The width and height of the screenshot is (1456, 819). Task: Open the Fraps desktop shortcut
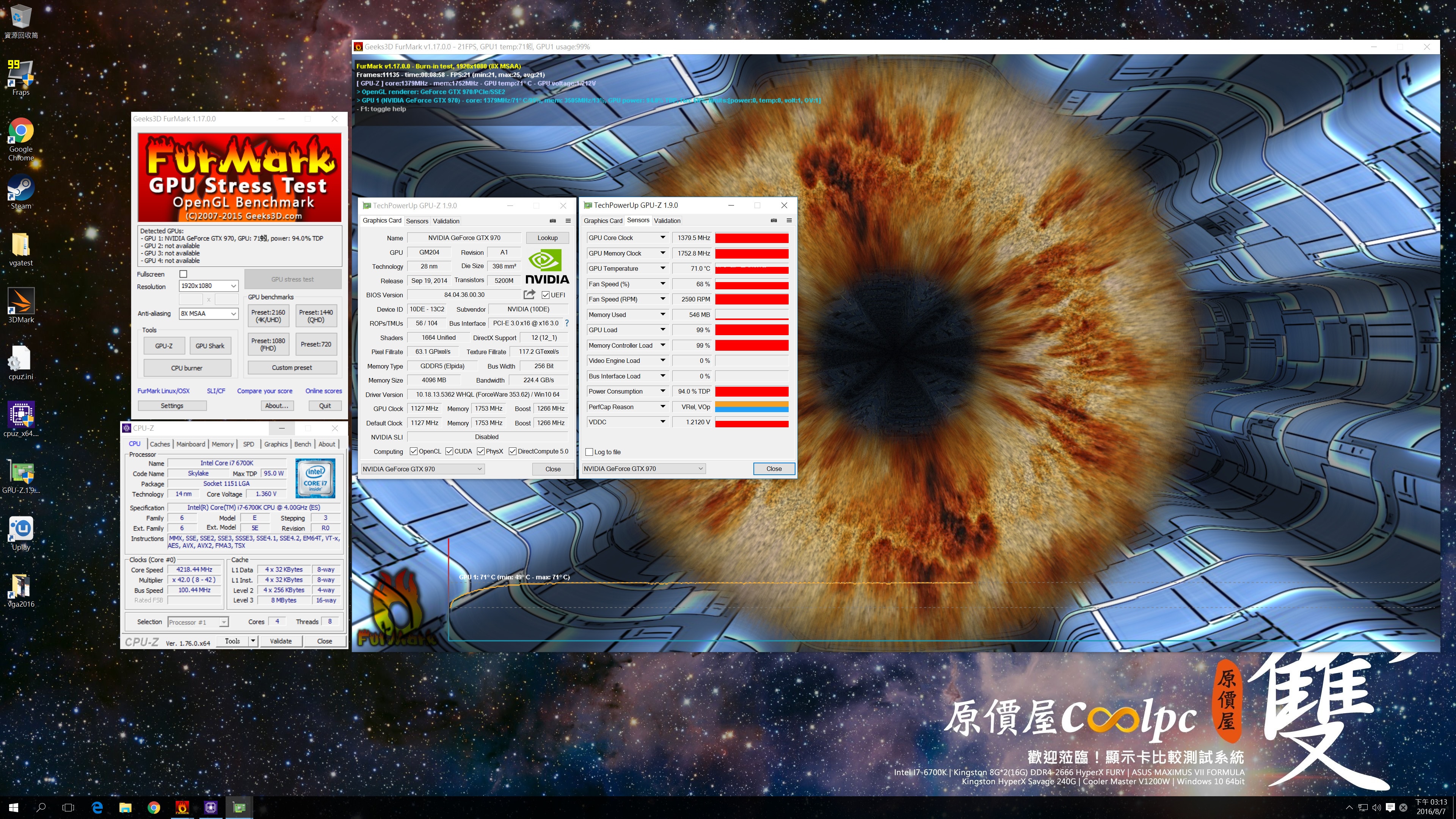(x=21, y=78)
